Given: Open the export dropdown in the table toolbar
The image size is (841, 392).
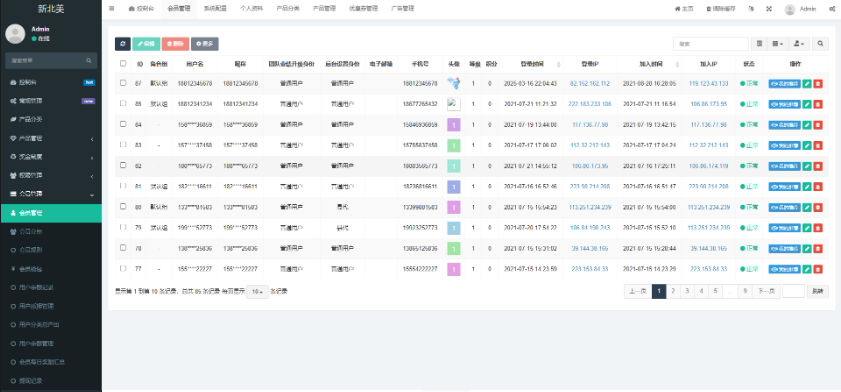Looking at the screenshot, I should click(799, 44).
